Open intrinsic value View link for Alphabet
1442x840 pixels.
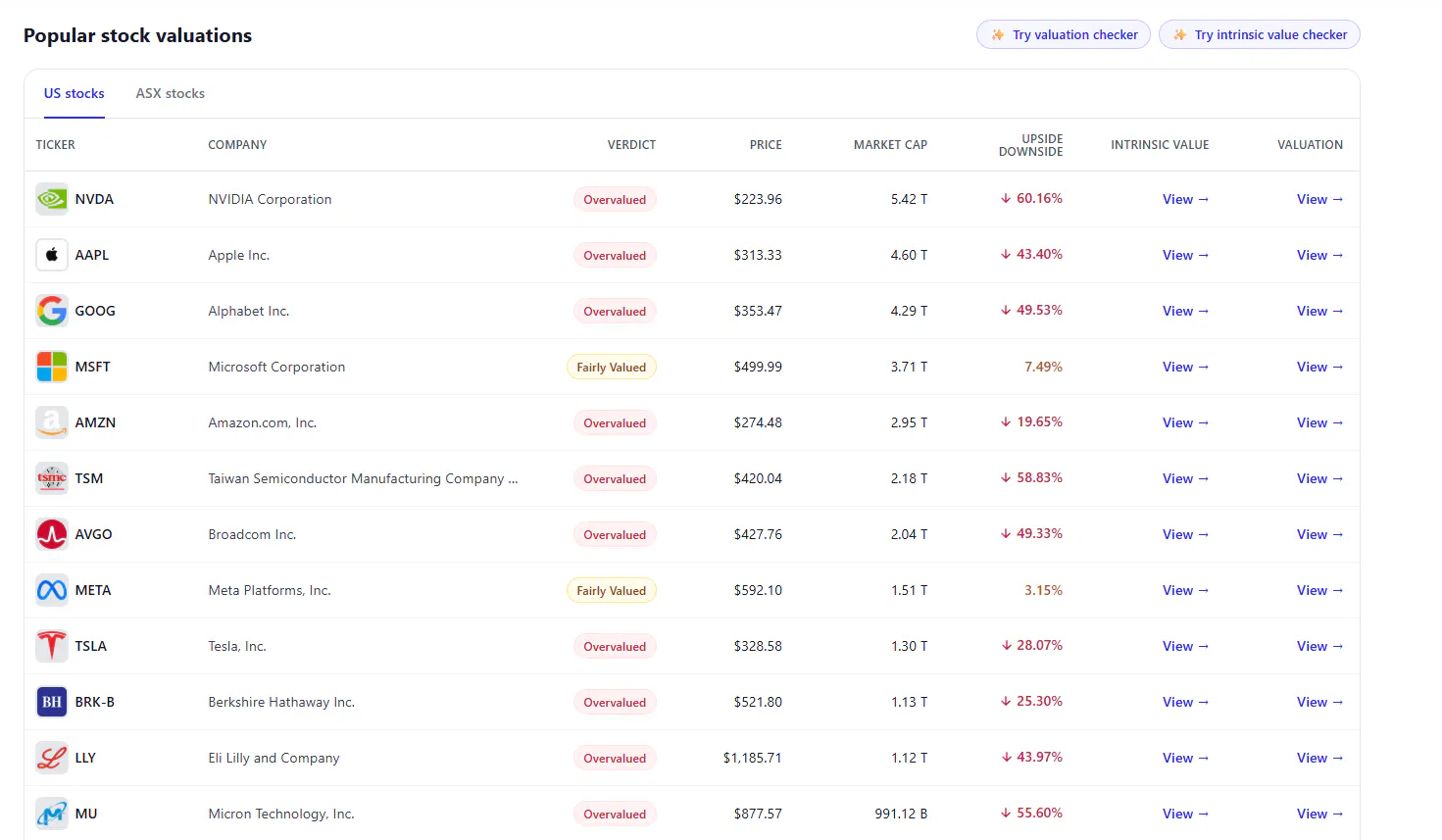[x=1185, y=311]
